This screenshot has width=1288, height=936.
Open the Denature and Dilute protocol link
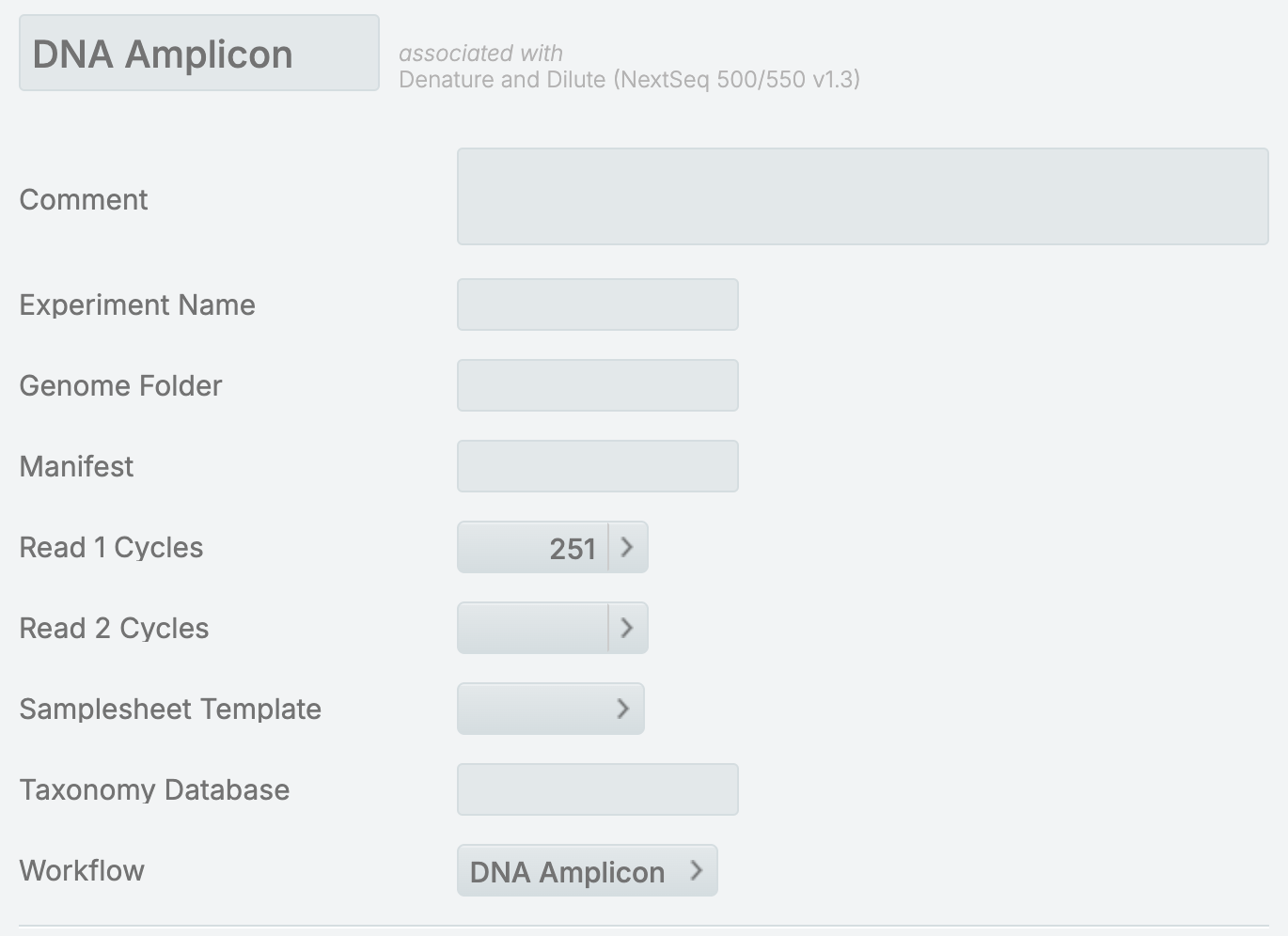629,80
